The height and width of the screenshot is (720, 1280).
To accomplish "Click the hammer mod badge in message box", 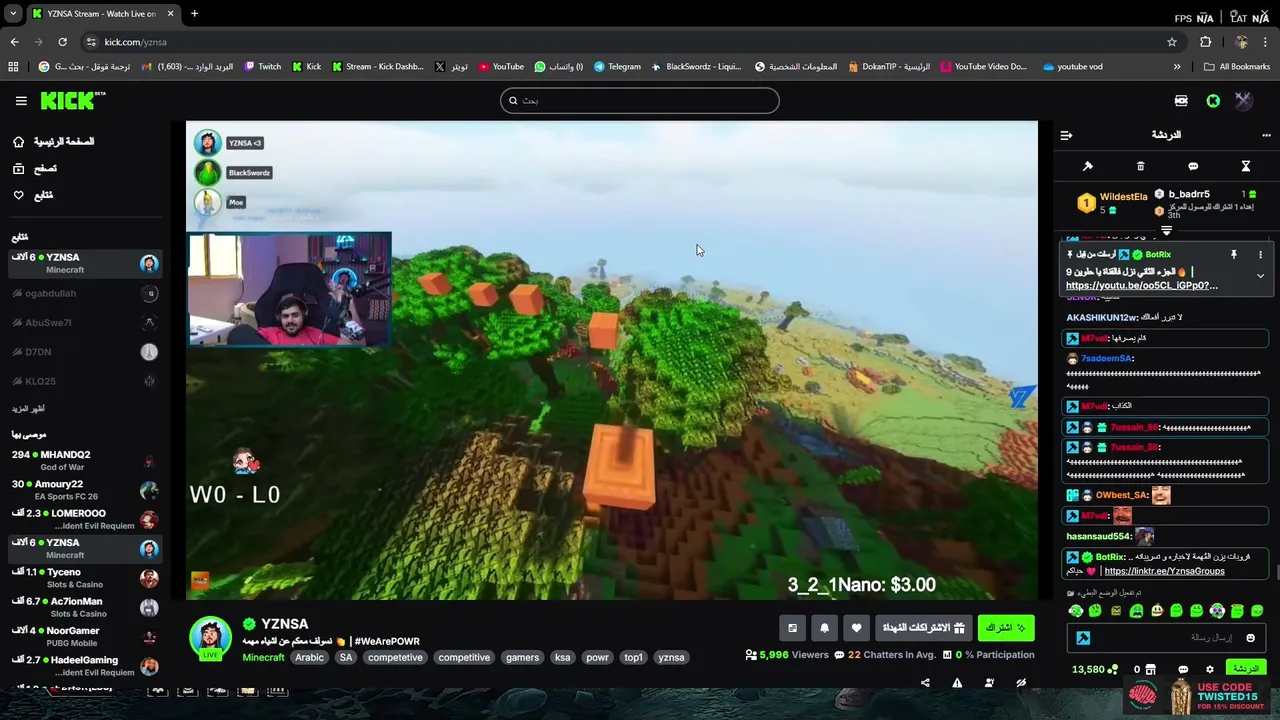I will pos(1083,638).
